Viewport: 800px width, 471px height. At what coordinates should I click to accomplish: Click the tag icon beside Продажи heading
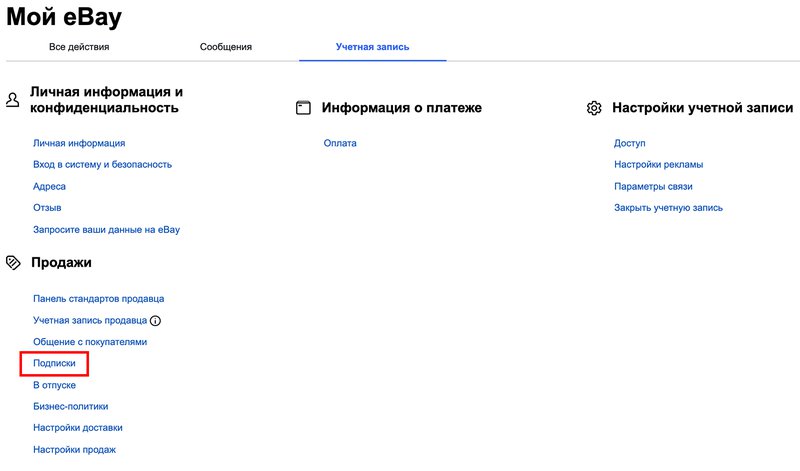pos(13,263)
